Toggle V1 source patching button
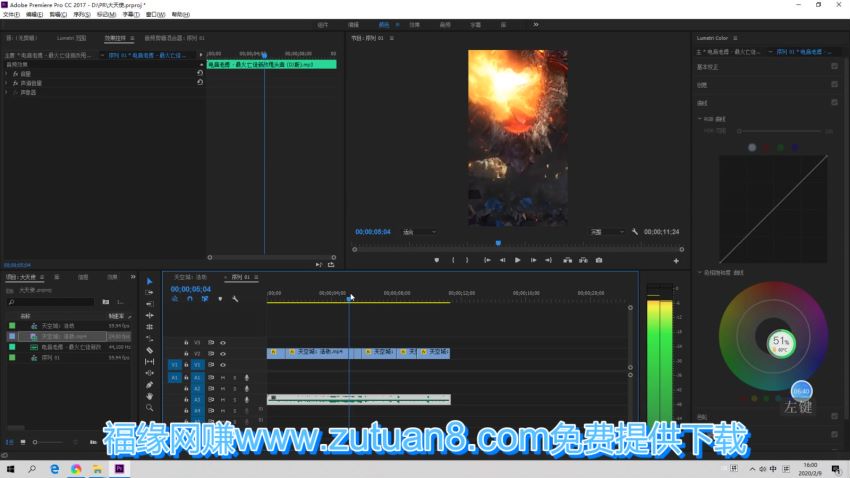The width and height of the screenshot is (850, 478). (175, 365)
